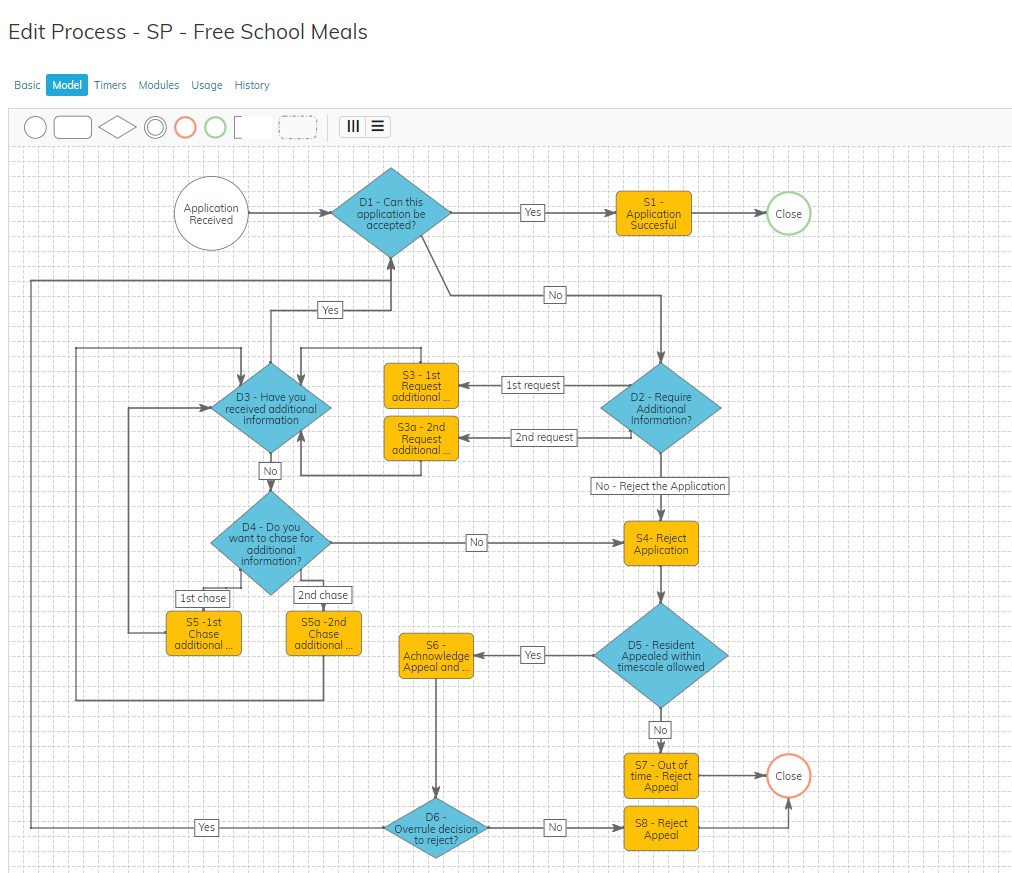The image size is (1012, 873).
Task: Select the red circle end shape
Action: (185, 127)
